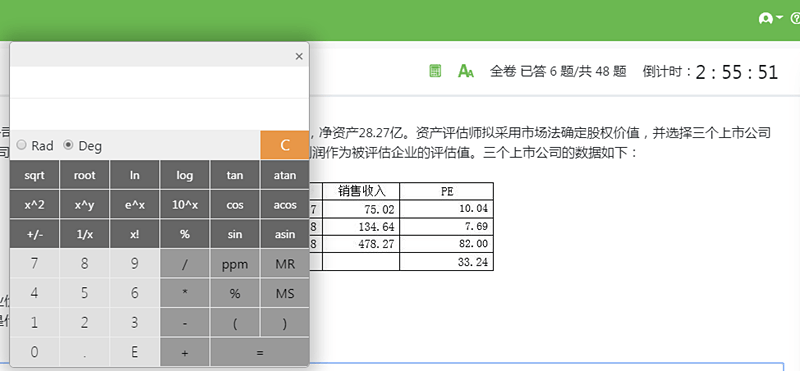Click the open parenthesis key
800x371 pixels.
235,323
